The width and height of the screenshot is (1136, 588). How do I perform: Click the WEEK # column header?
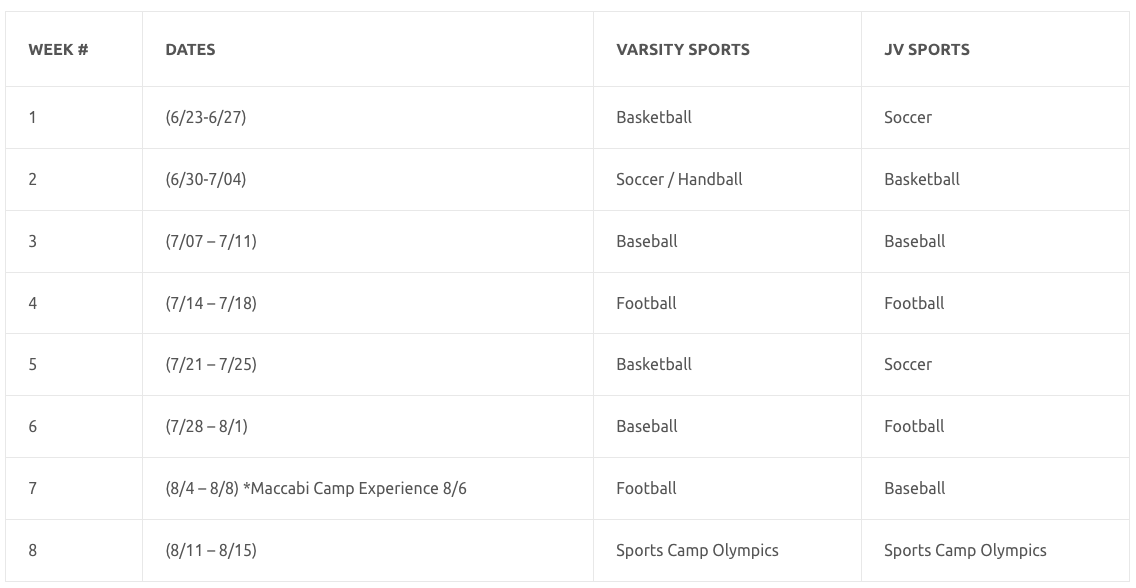pos(59,49)
